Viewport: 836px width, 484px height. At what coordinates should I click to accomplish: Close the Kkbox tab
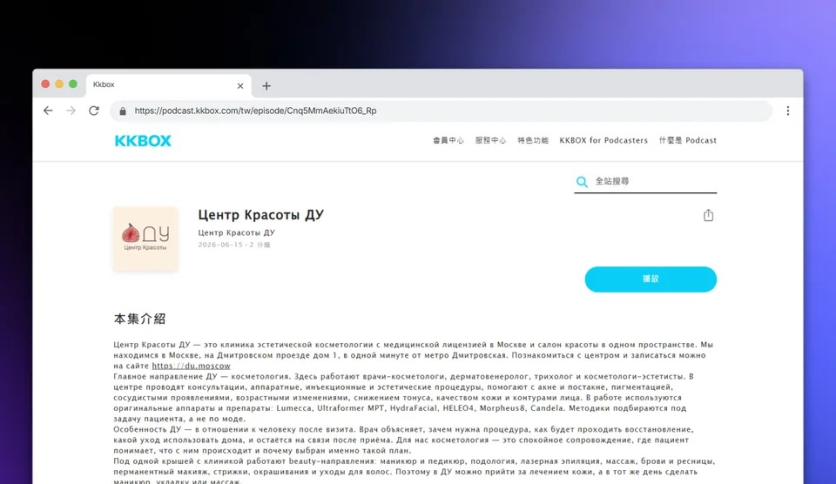(240, 86)
